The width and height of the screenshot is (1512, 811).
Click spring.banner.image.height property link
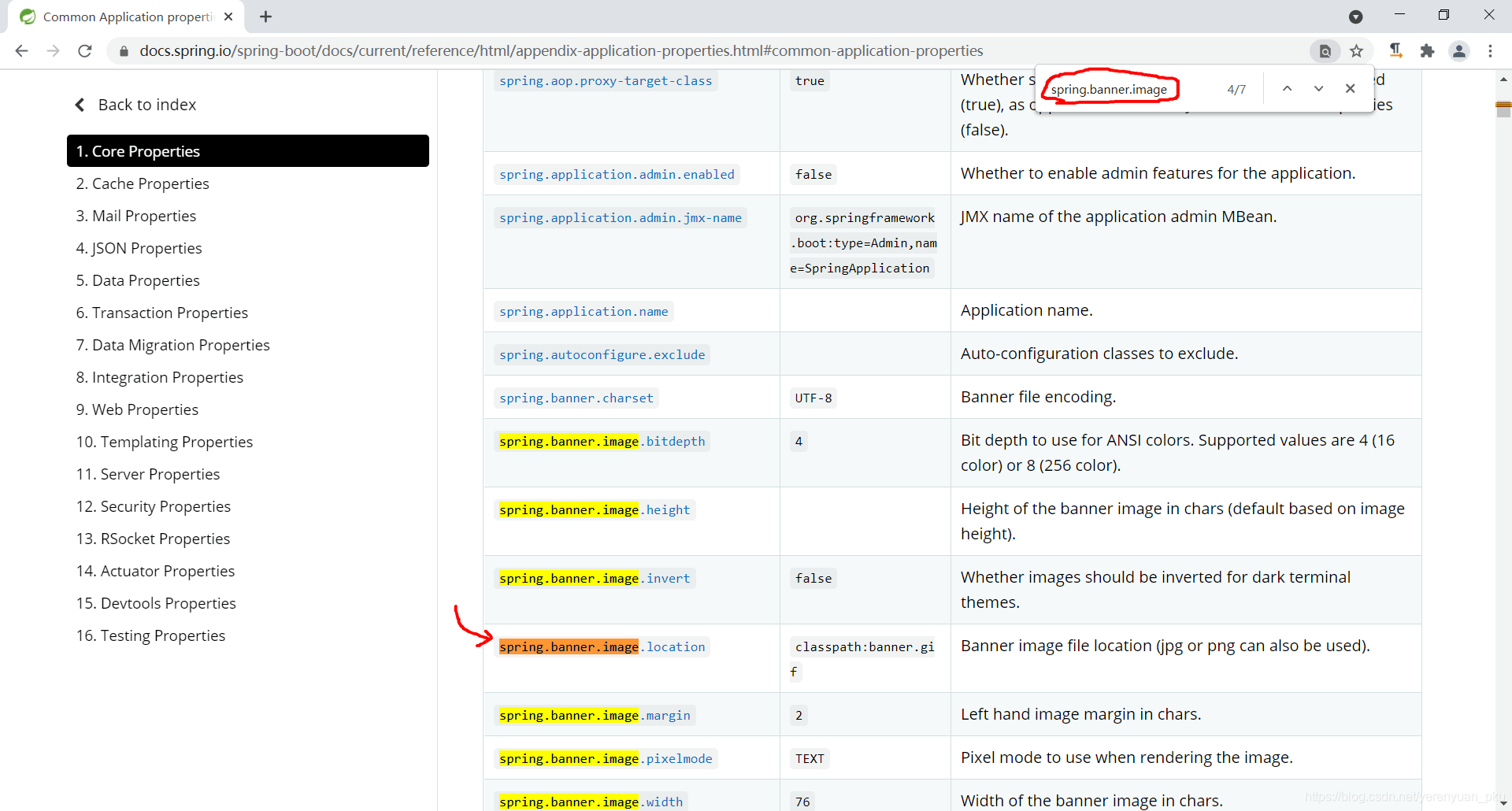pos(595,510)
